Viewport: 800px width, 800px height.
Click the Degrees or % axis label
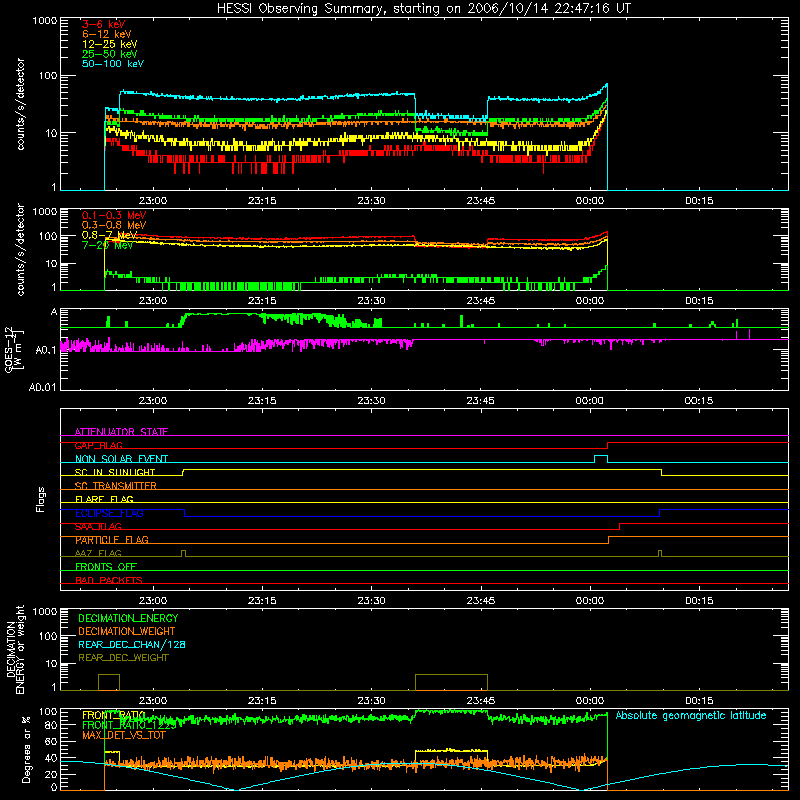pos(26,750)
